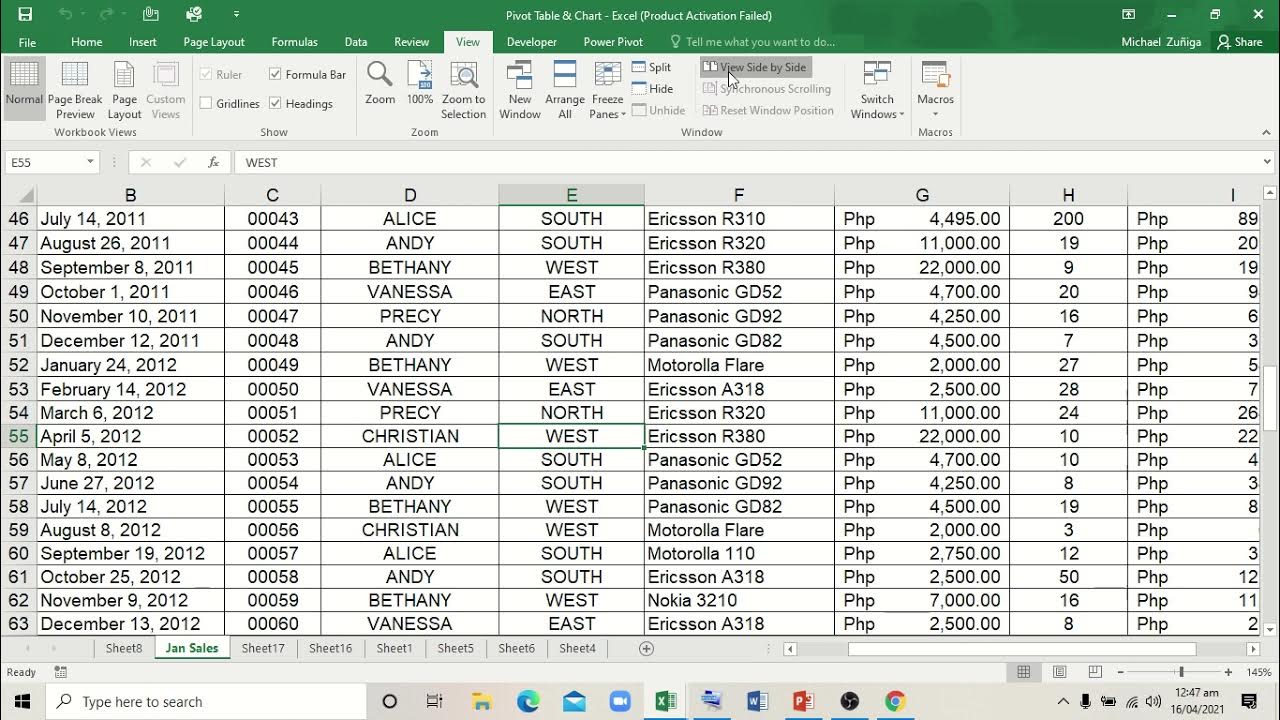This screenshot has width=1280, height=720.
Task: Open the Power Pivot tab
Action: tap(613, 42)
